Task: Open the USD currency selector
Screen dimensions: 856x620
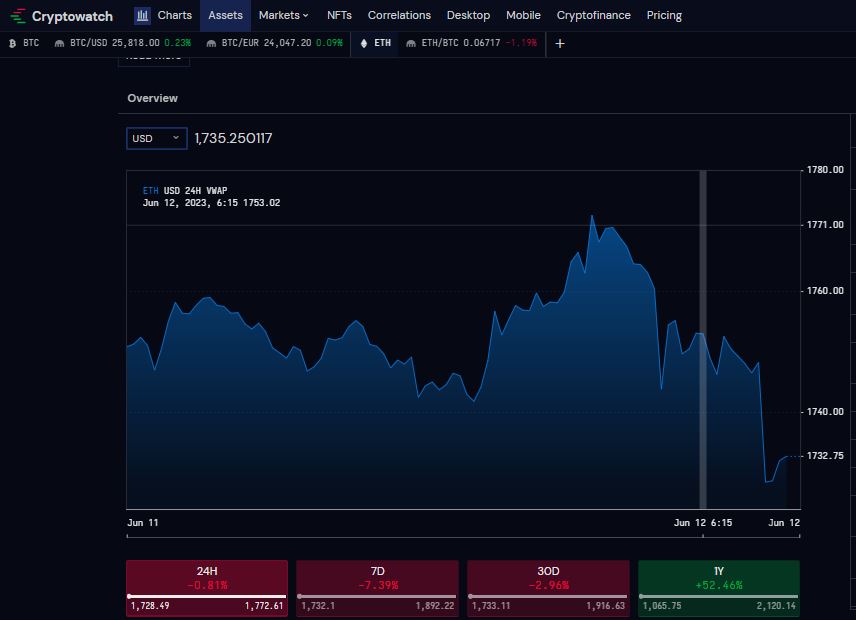Action: 157,138
